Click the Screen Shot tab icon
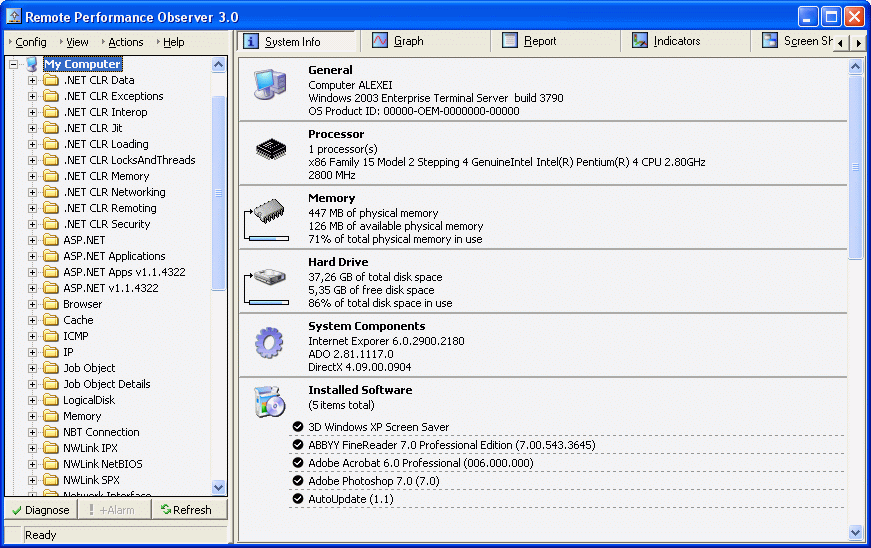Screen dimensions: 871x548 [x=769, y=41]
